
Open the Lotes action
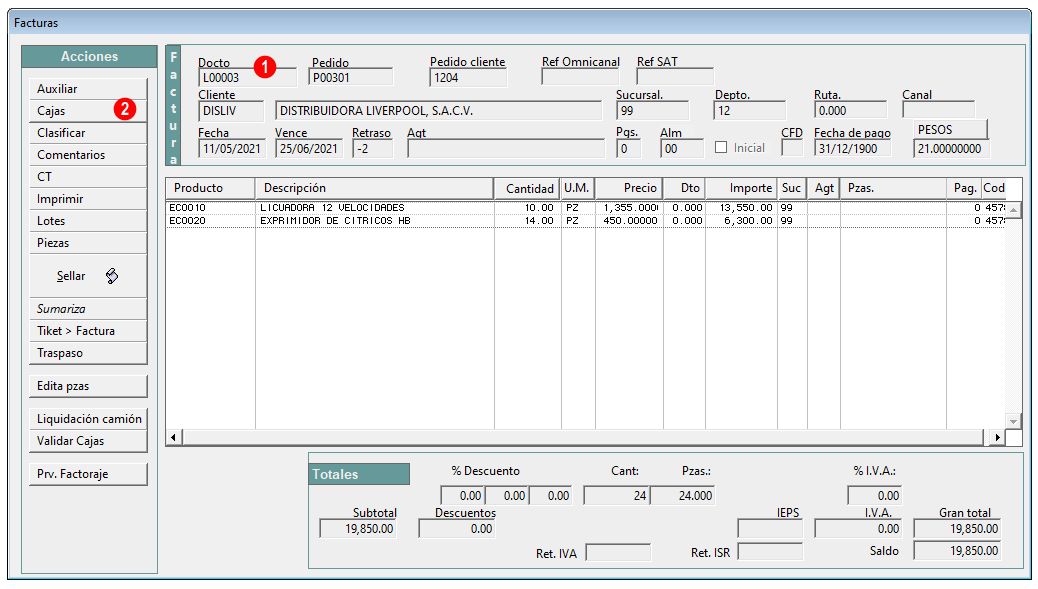(88, 220)
